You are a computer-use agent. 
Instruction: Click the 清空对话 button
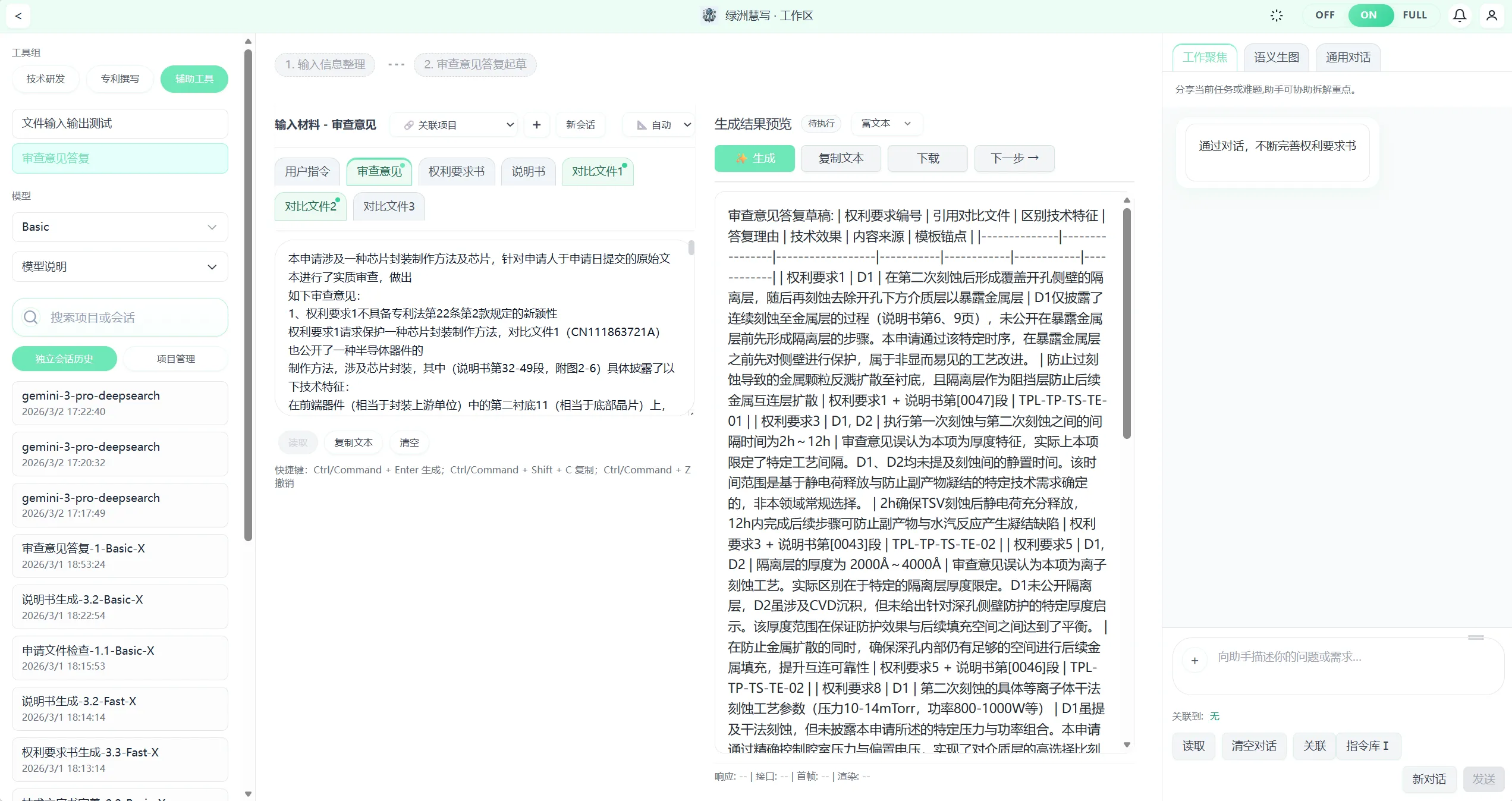pyautogui.click(x=1254, y=746)
